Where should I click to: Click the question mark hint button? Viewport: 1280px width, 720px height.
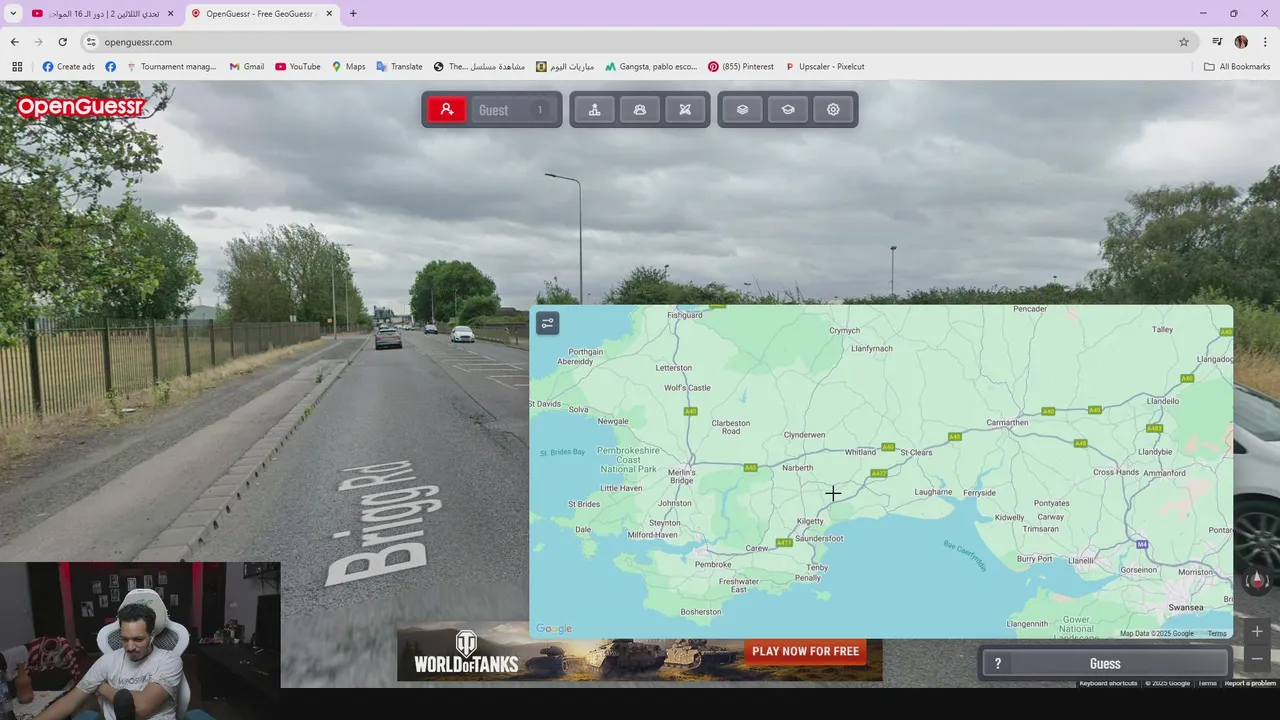[997, 664]
